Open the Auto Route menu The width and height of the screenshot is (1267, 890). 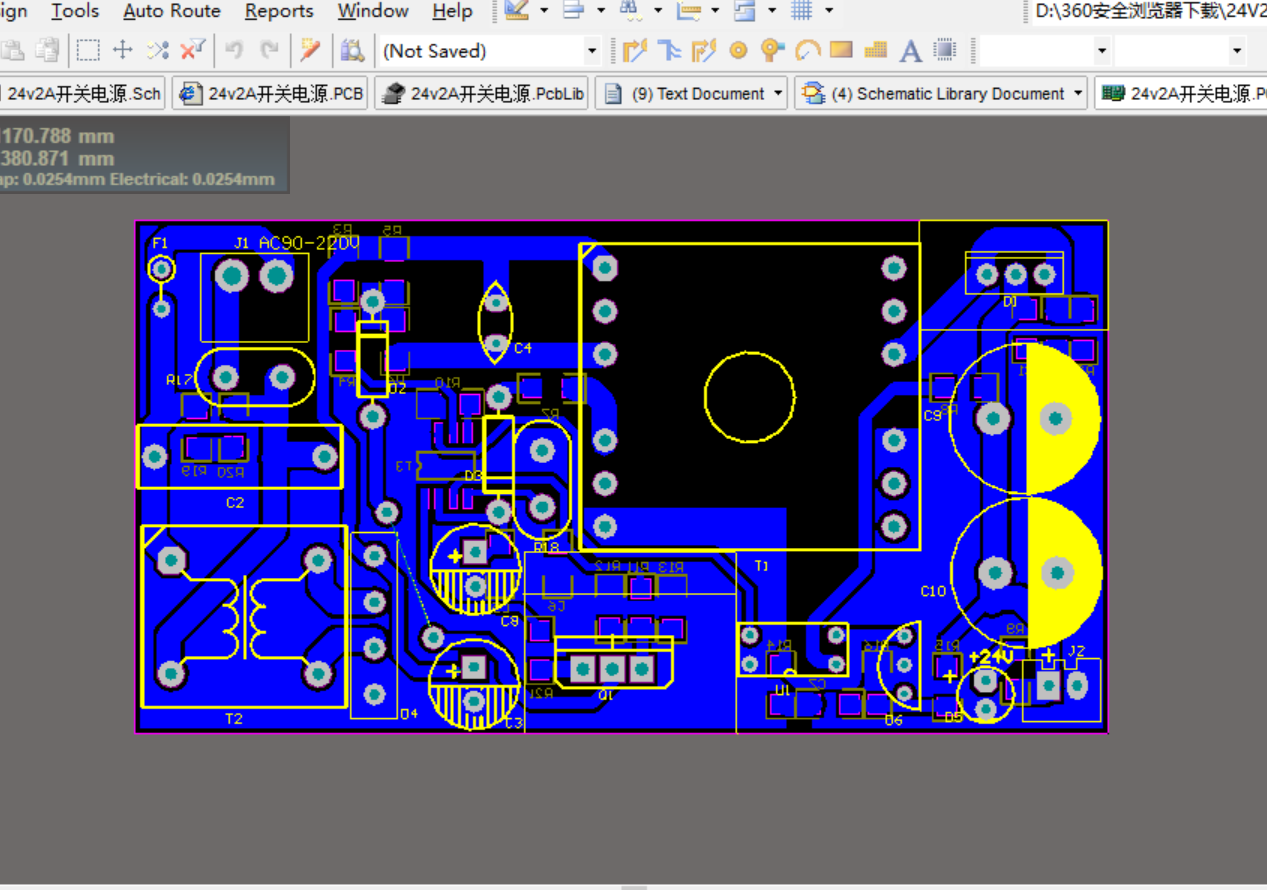pyautogui.click(x=172, y=11)
